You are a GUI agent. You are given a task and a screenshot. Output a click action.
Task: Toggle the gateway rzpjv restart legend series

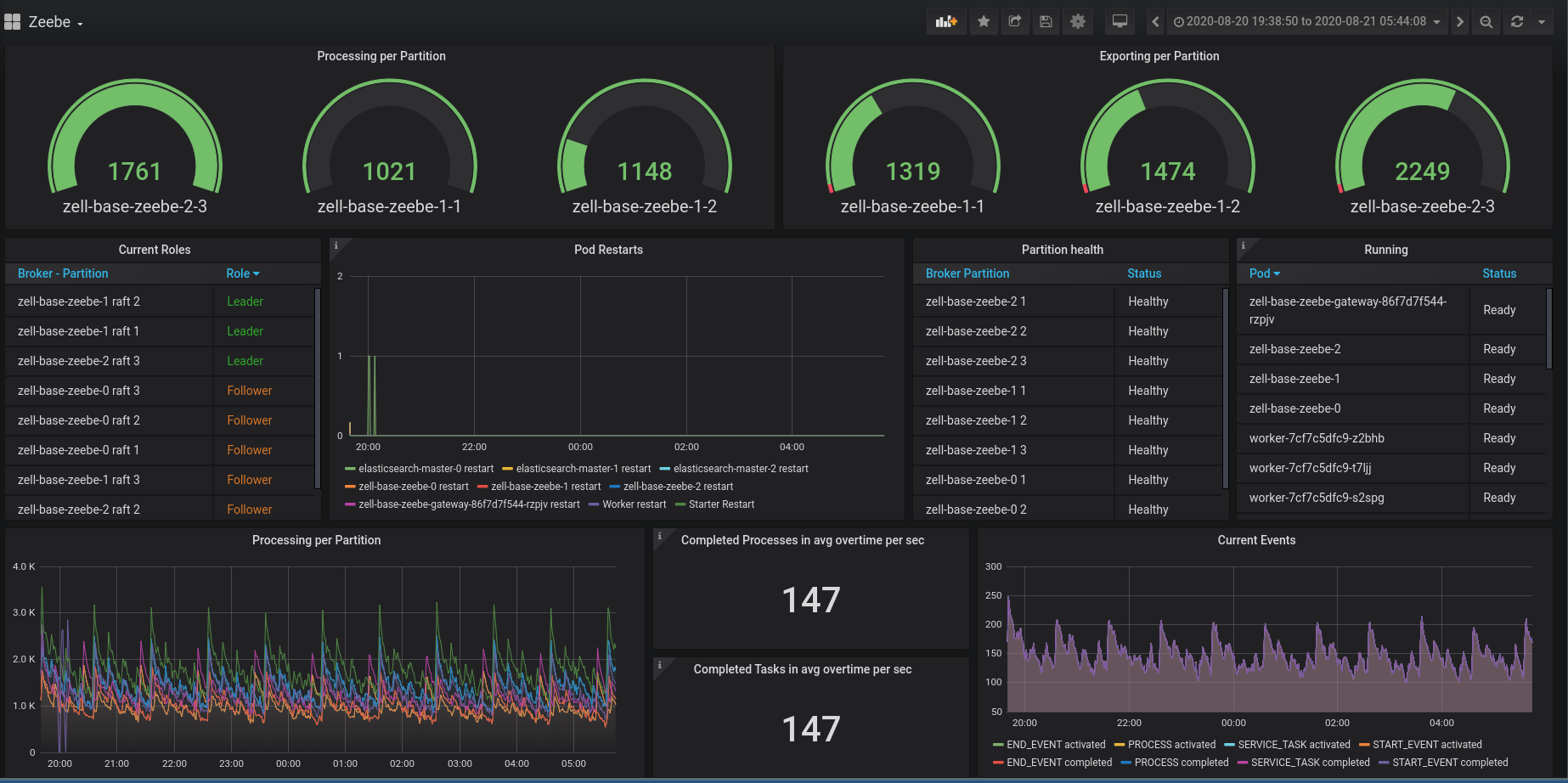469,504
